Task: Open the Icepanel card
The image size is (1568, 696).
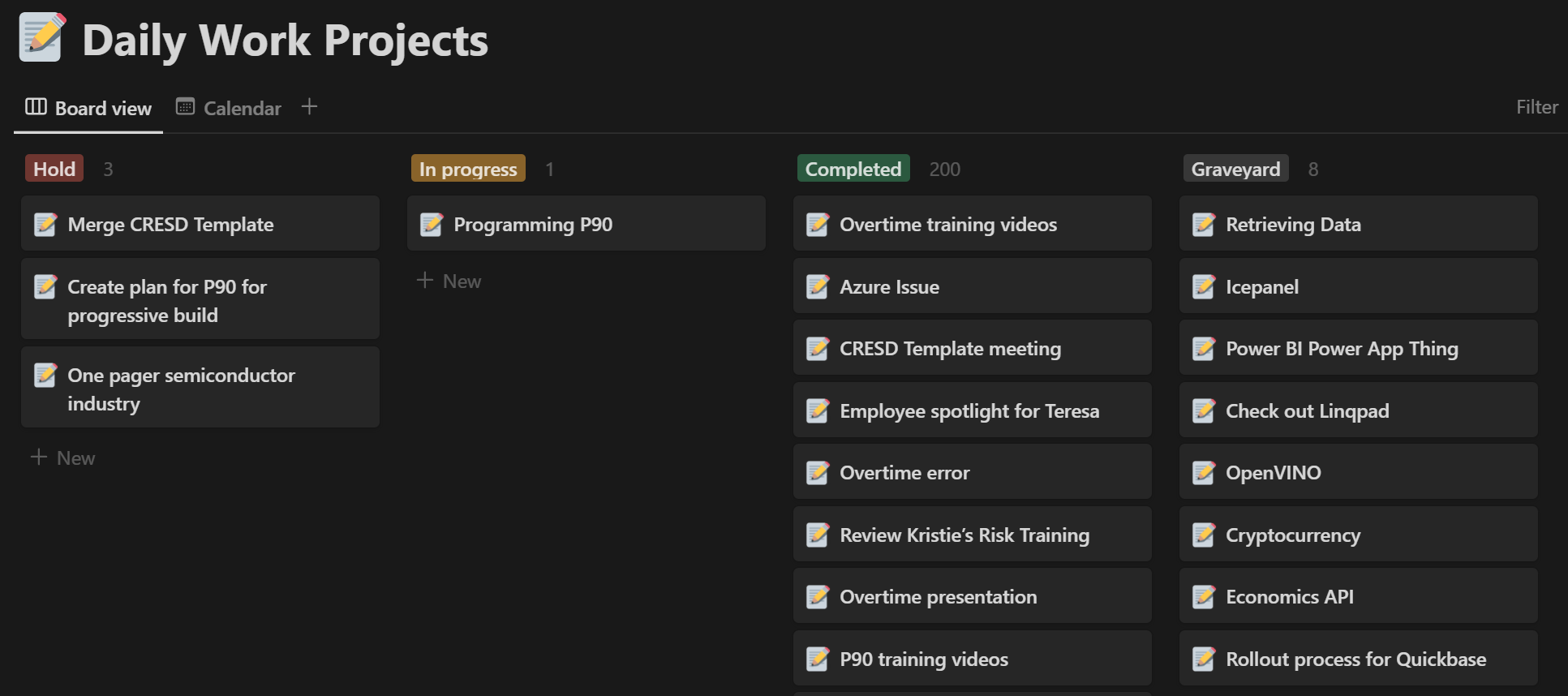Action: click(x=1359, y=286)
